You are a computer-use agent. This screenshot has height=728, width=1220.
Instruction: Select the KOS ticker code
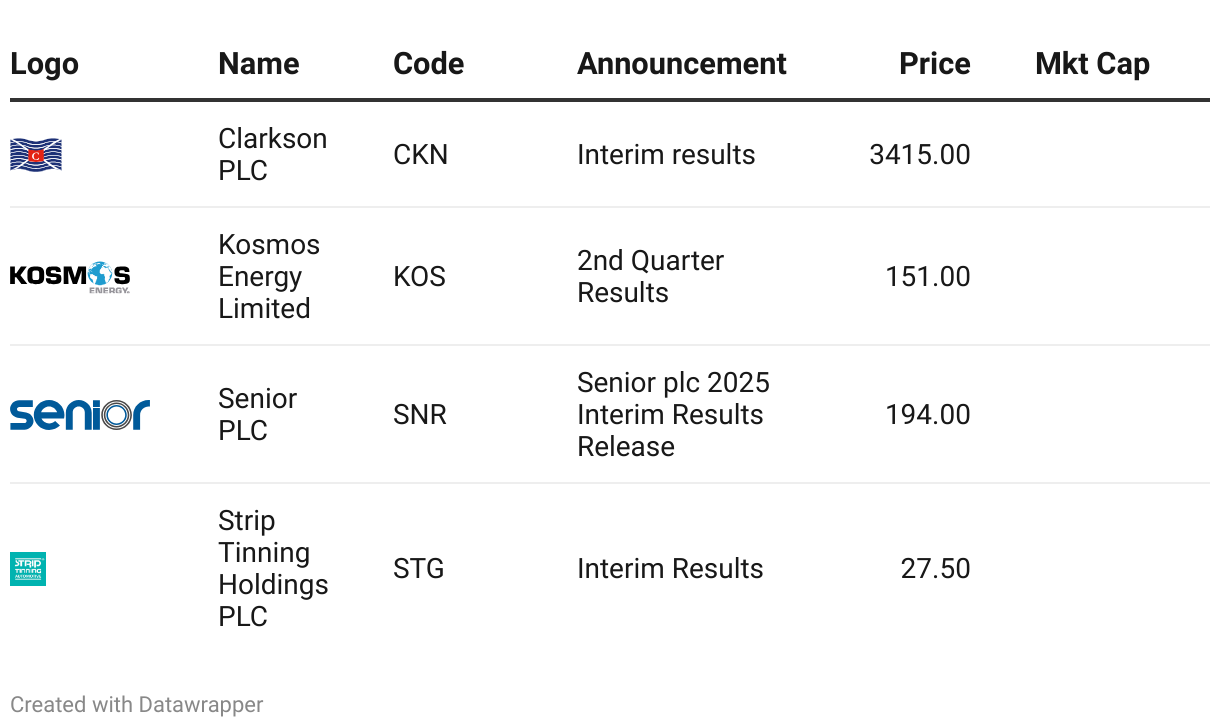tap(419, 277)
